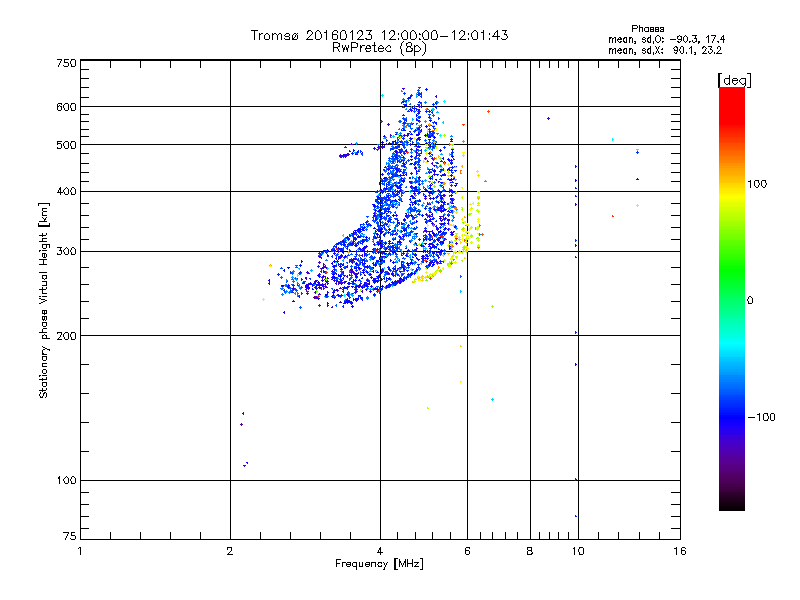
Task: Click the '8' x-axis tick label
Action: tap(530, 551)
